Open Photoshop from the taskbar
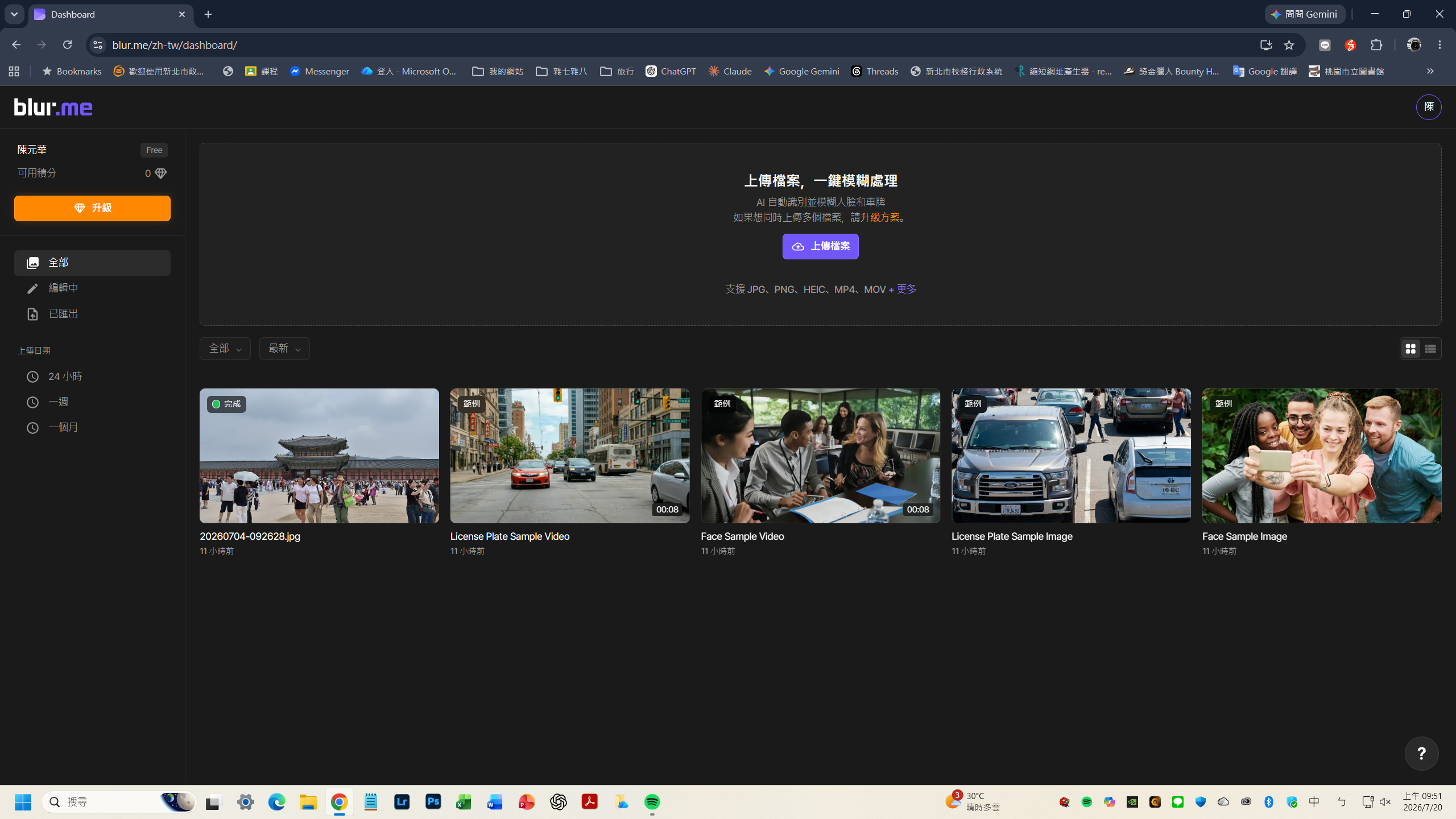 pyautogui.click(x=433, y=802)
